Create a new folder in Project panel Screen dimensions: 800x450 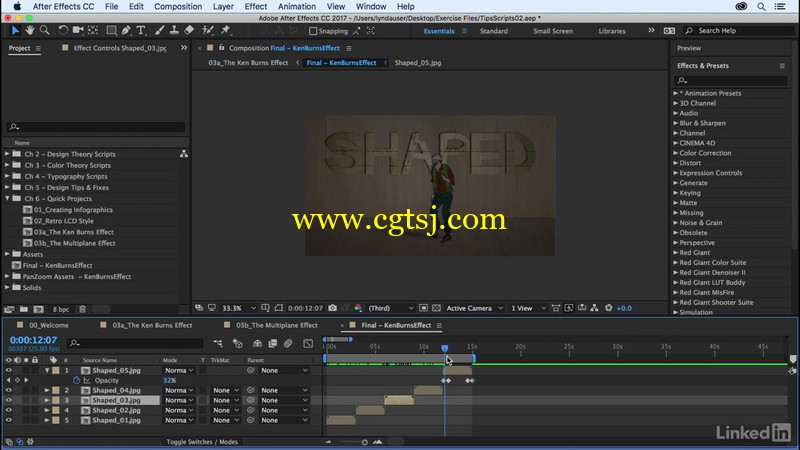pyautogui.click(x=23, y=309)
